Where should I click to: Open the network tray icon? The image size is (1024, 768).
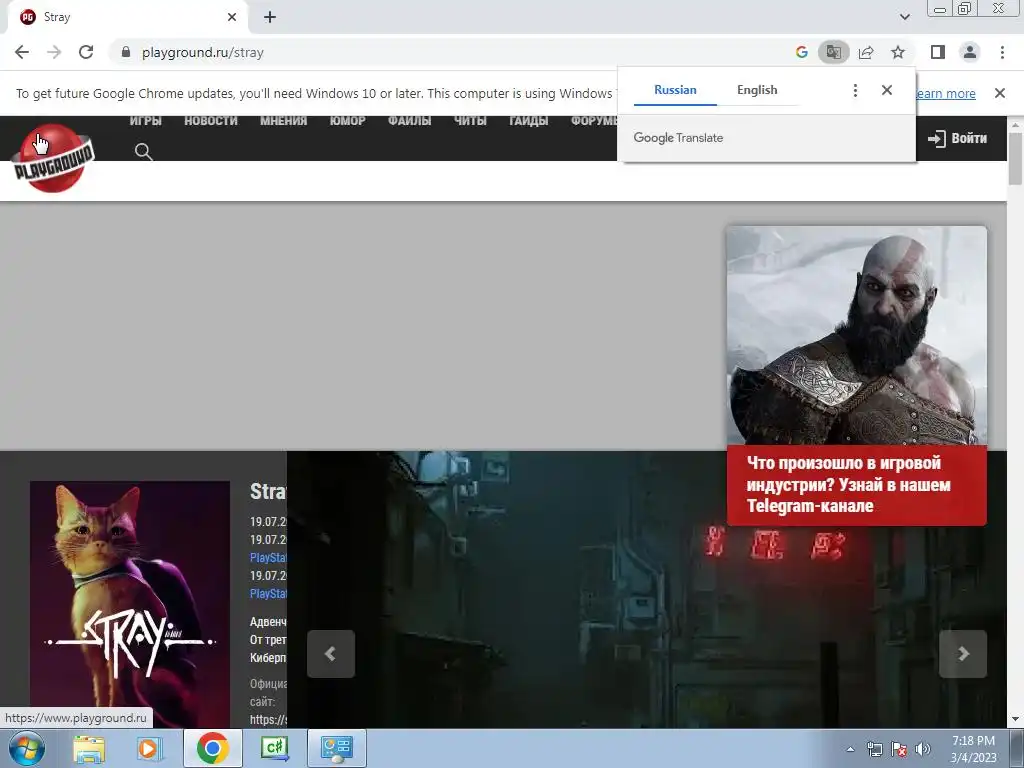(874, 749)
